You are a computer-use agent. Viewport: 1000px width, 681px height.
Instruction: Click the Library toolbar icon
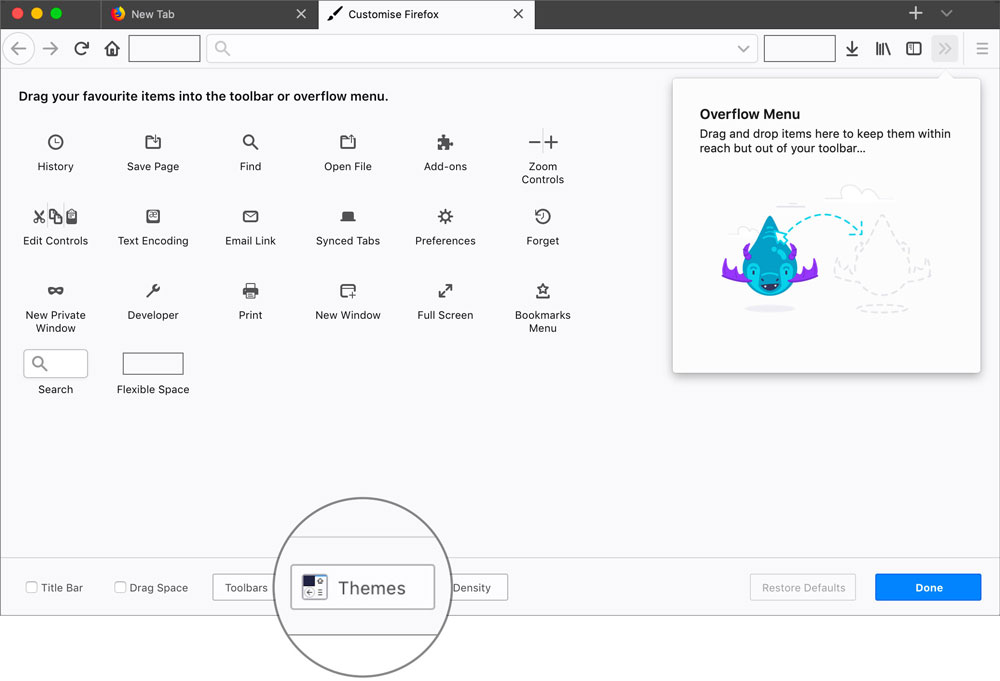[883, 48]
